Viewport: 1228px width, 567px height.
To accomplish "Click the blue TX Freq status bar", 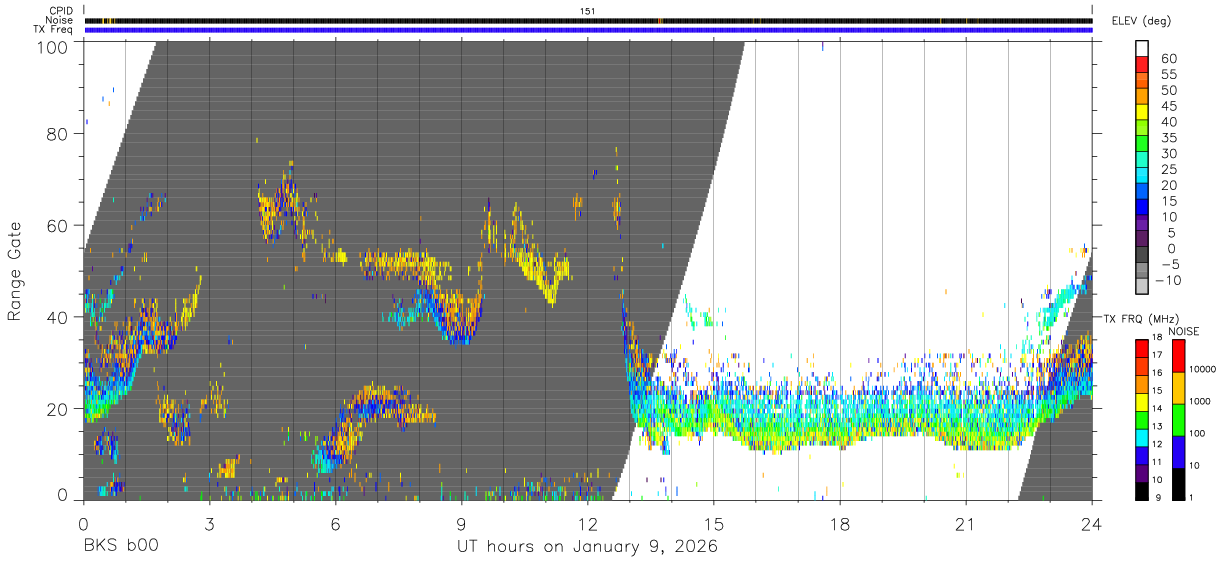I will tap(588, 30).
